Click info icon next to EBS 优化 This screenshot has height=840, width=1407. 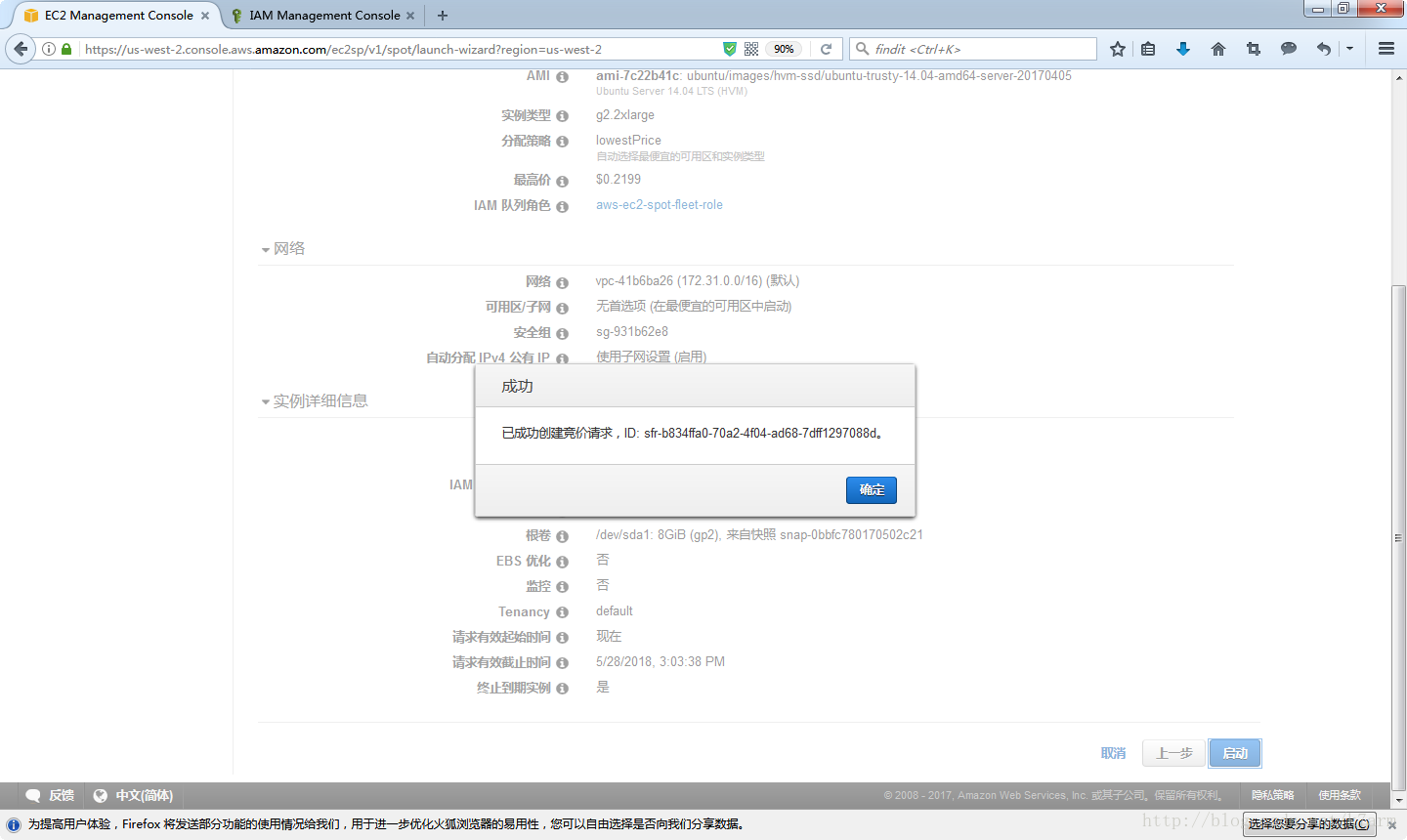tap(562, 562)
